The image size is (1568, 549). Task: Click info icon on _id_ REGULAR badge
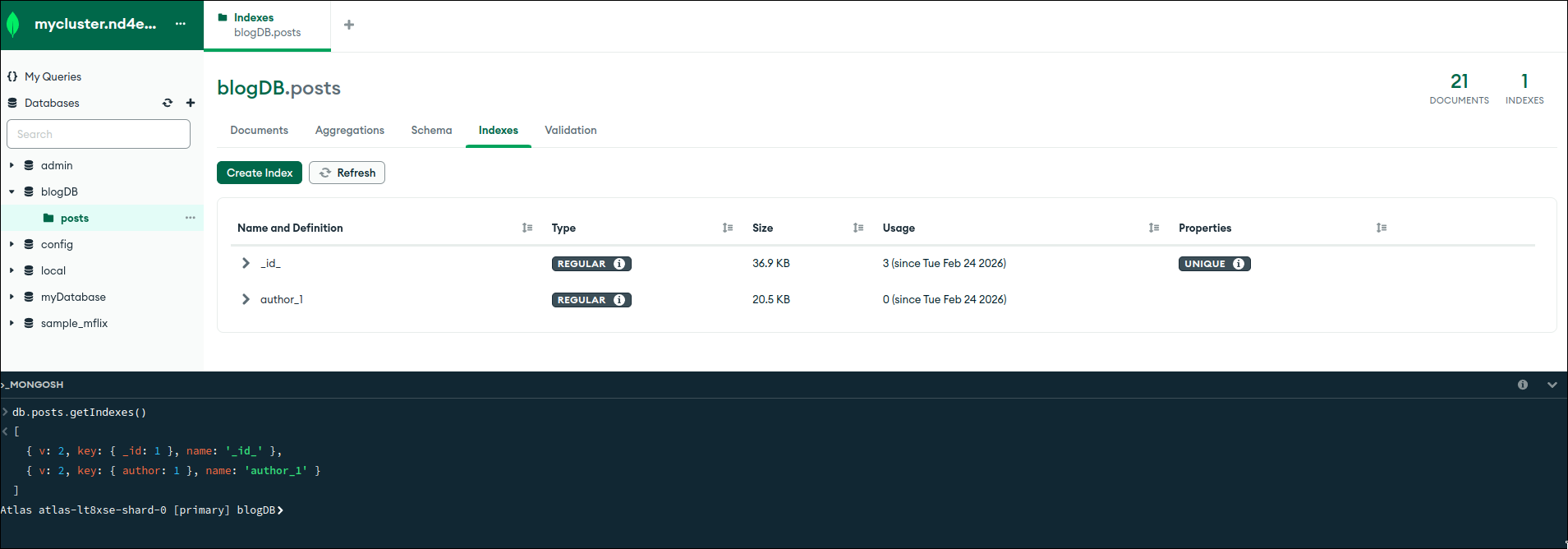click(619, 264)
